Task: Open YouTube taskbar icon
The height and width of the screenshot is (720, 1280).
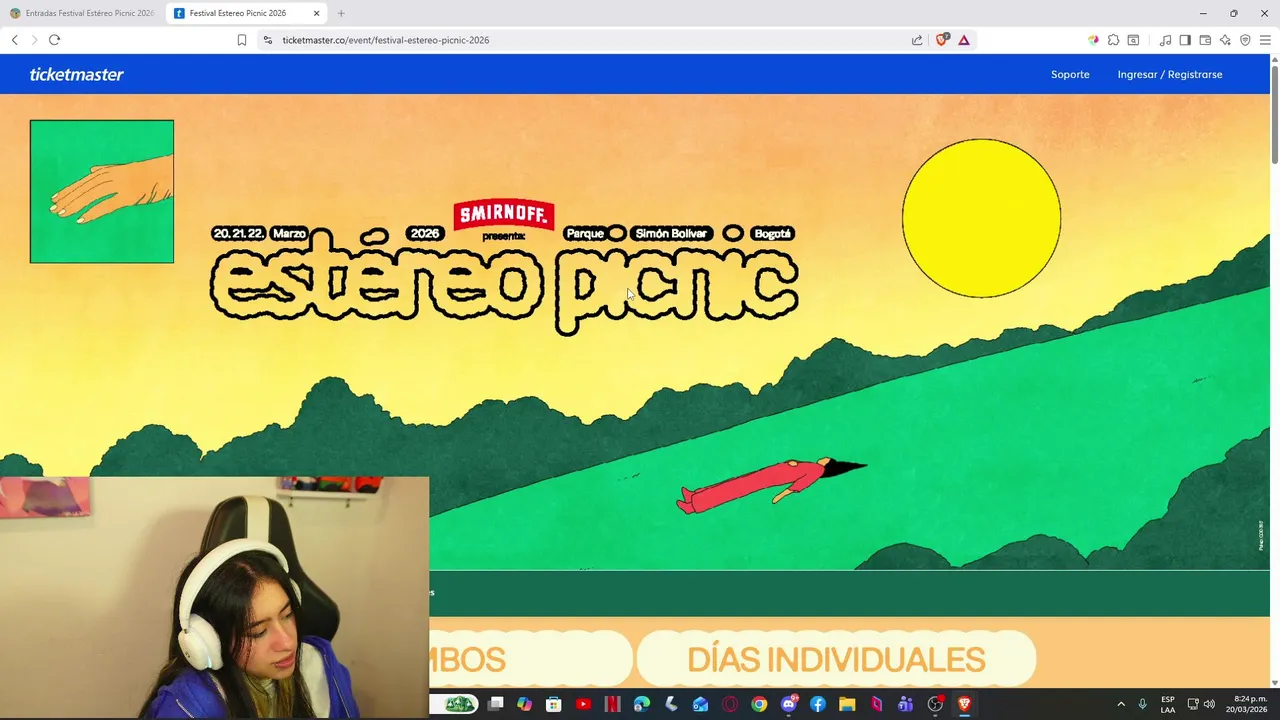Action: 583,704
